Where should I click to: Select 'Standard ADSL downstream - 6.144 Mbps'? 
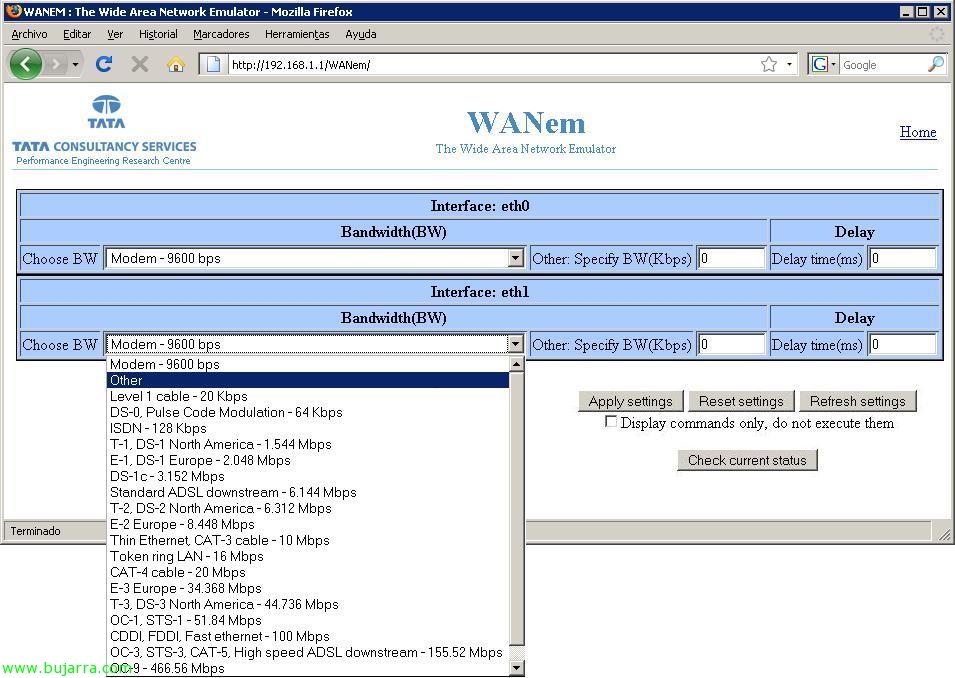pos(308,492)
